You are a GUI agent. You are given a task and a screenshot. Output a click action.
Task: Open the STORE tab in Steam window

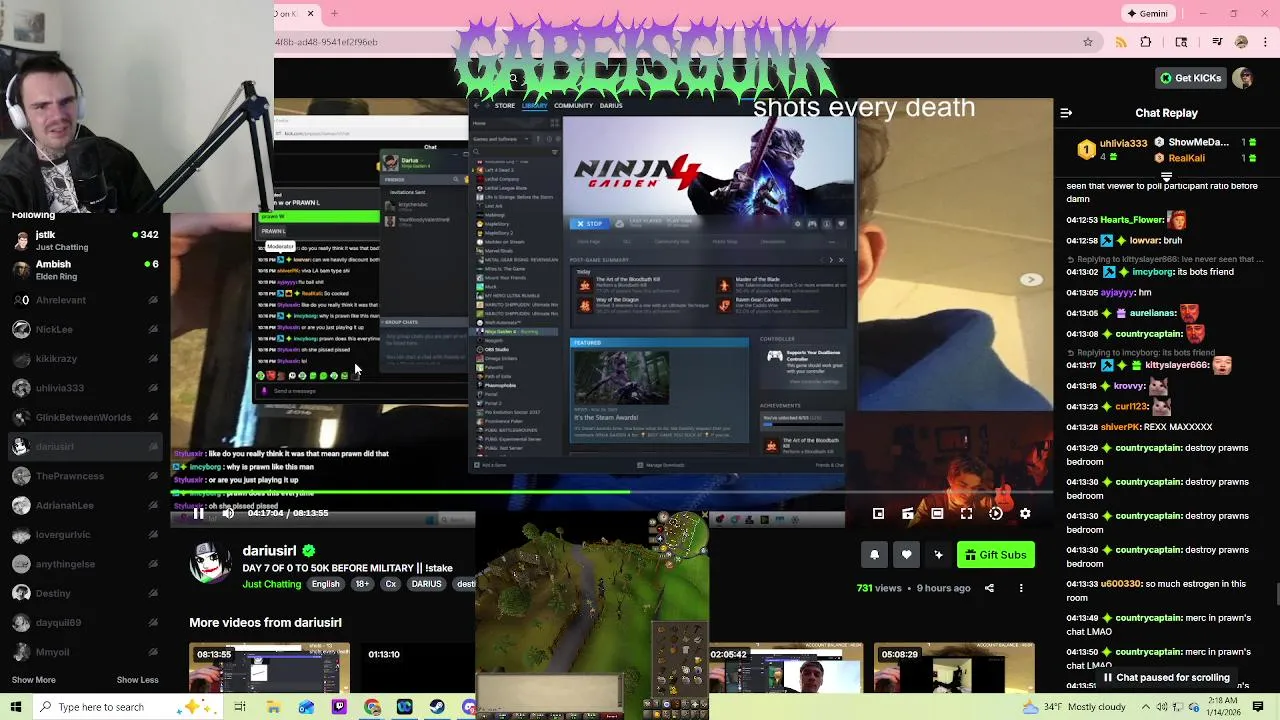coord(504,106)
